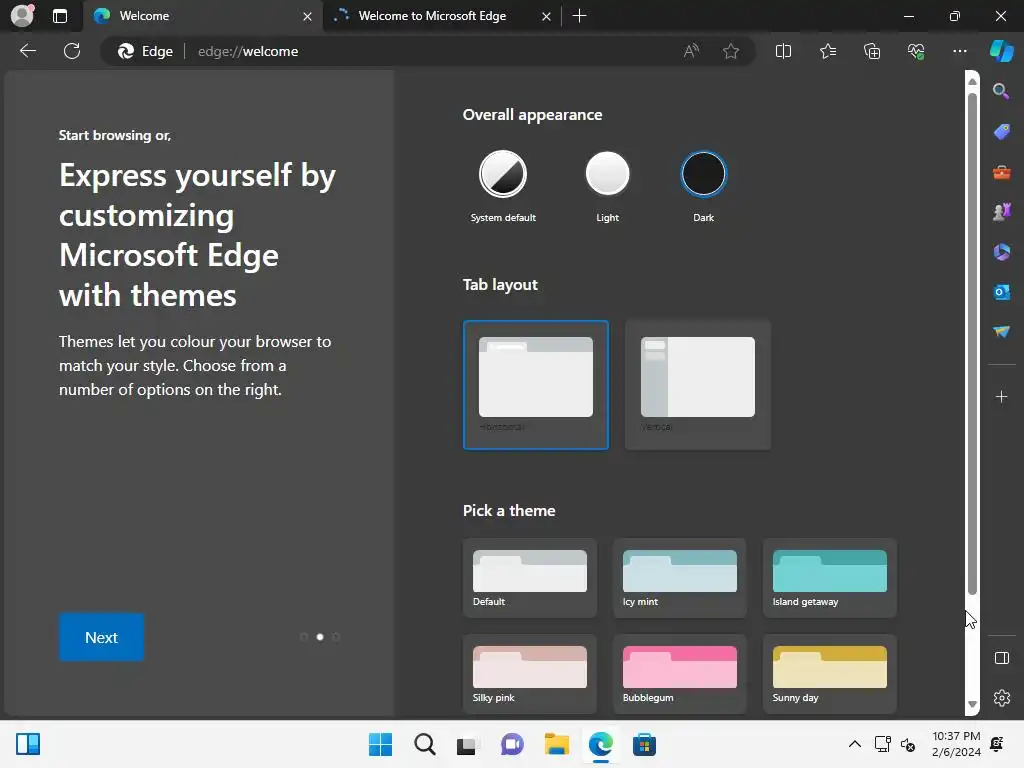Click the third page indicator dot
The image size is (1024, 768).
coord(336,637)
